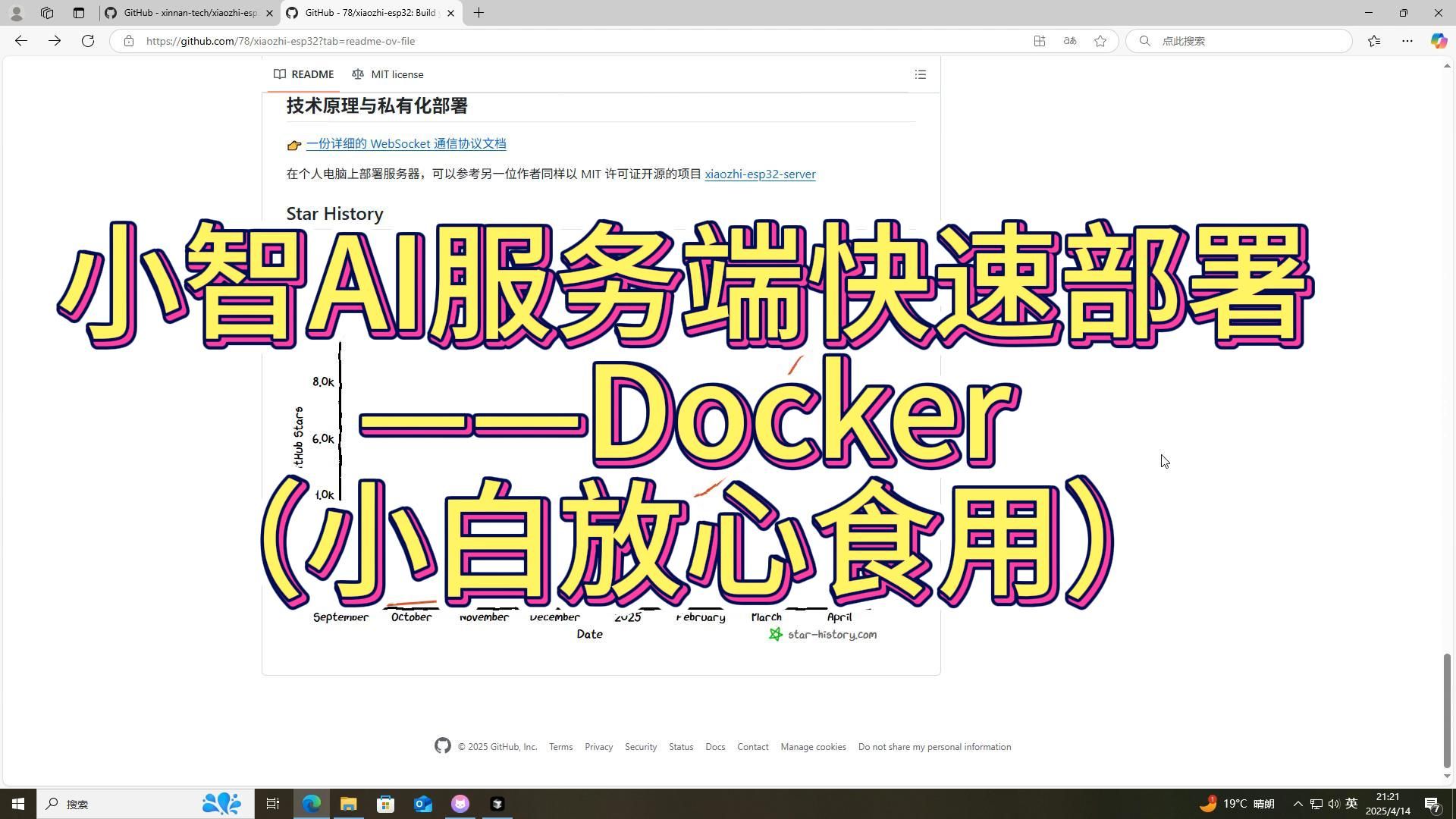Open the favorites list button
Image resolution: width=1456 pixels, height=819 pixels.
[1374, 41]
